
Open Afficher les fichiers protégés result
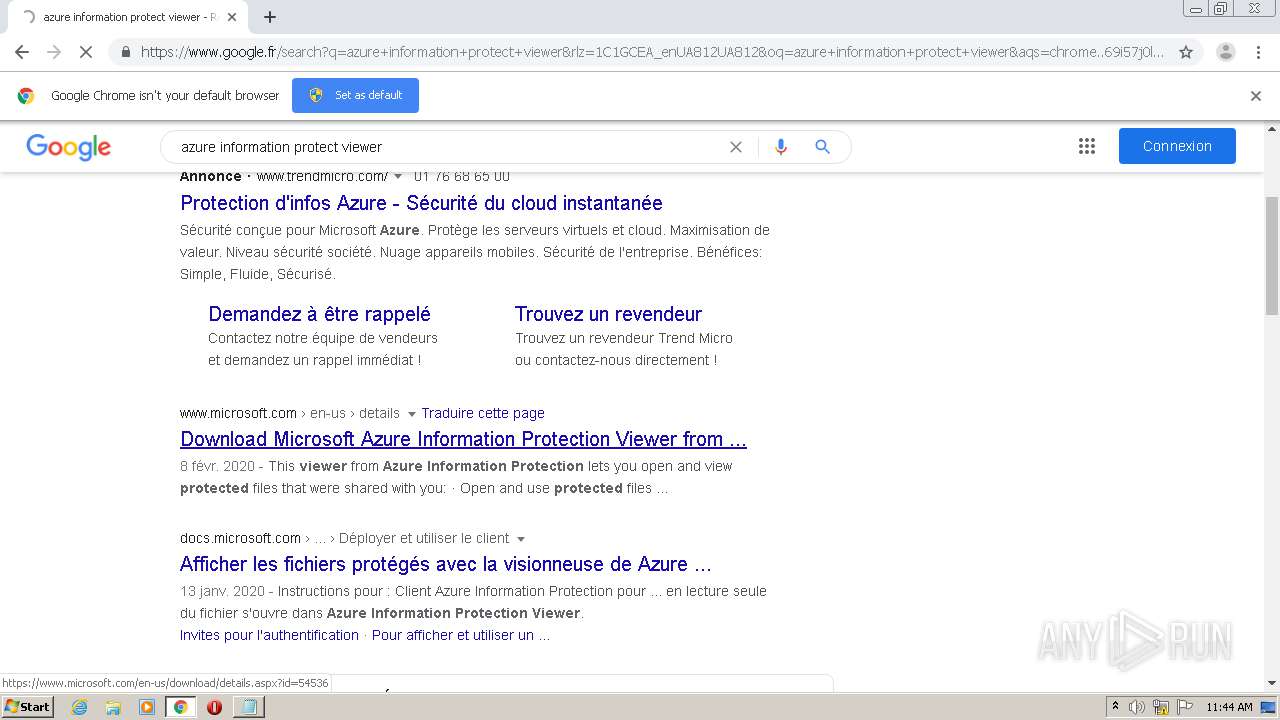(x=446, y=564)
